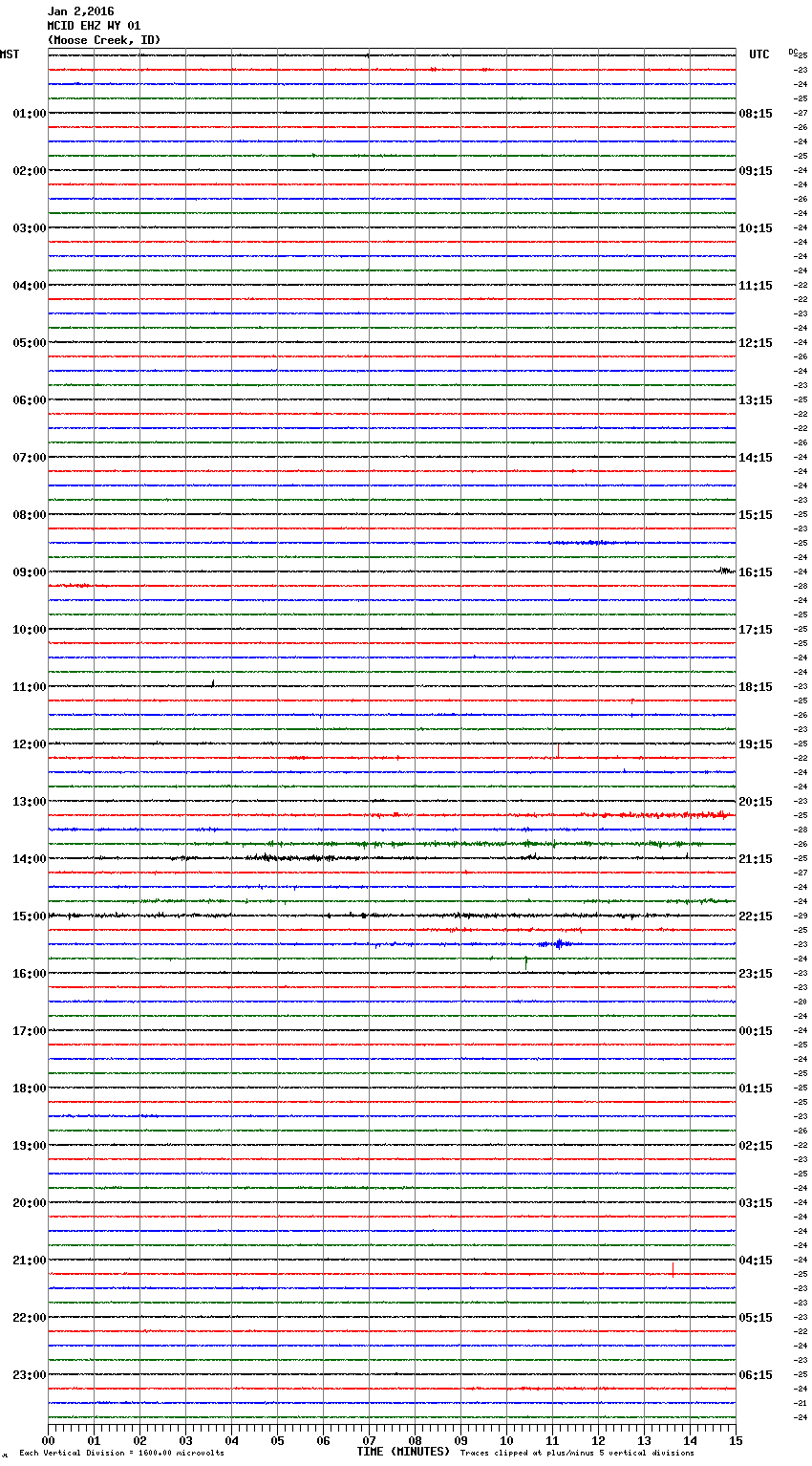Click the 22:15 UTC time label

pyautogui.click(x=756, y=916)
